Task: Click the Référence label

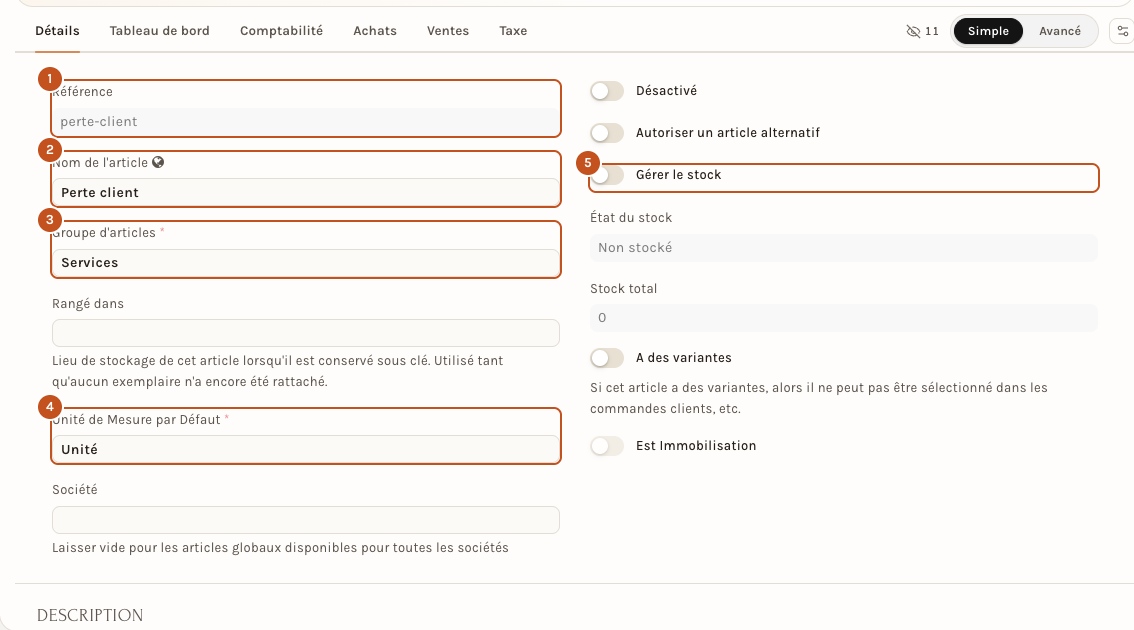Action: tap(82, 92)
